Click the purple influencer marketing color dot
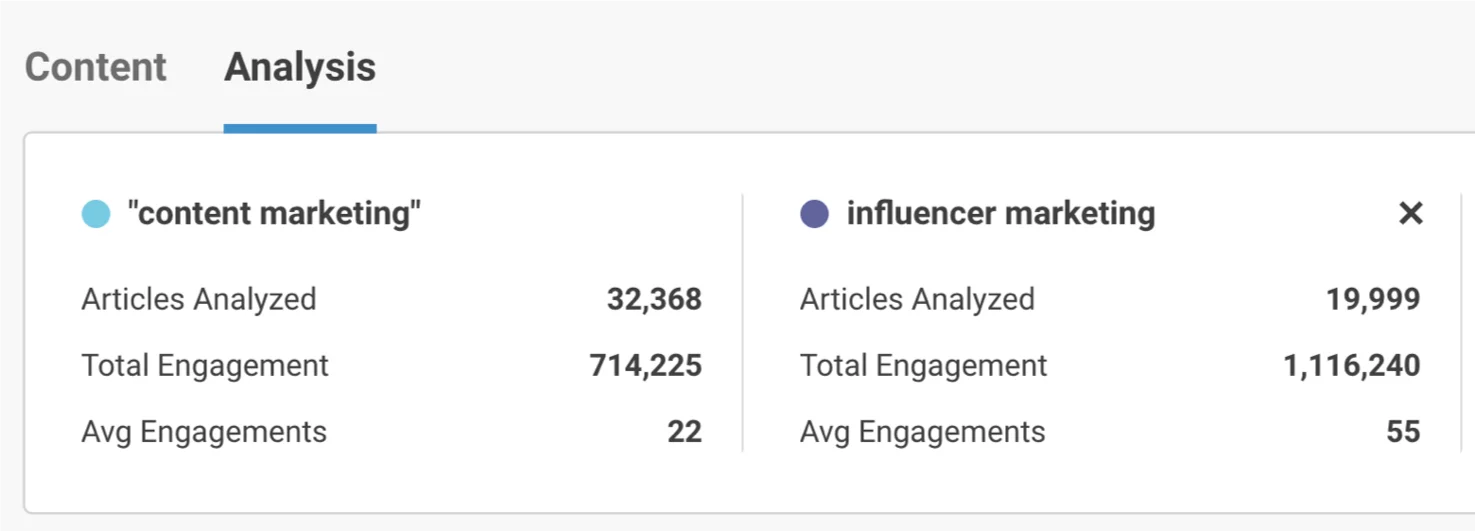The image size is (1475, 531). pos(815,214)
